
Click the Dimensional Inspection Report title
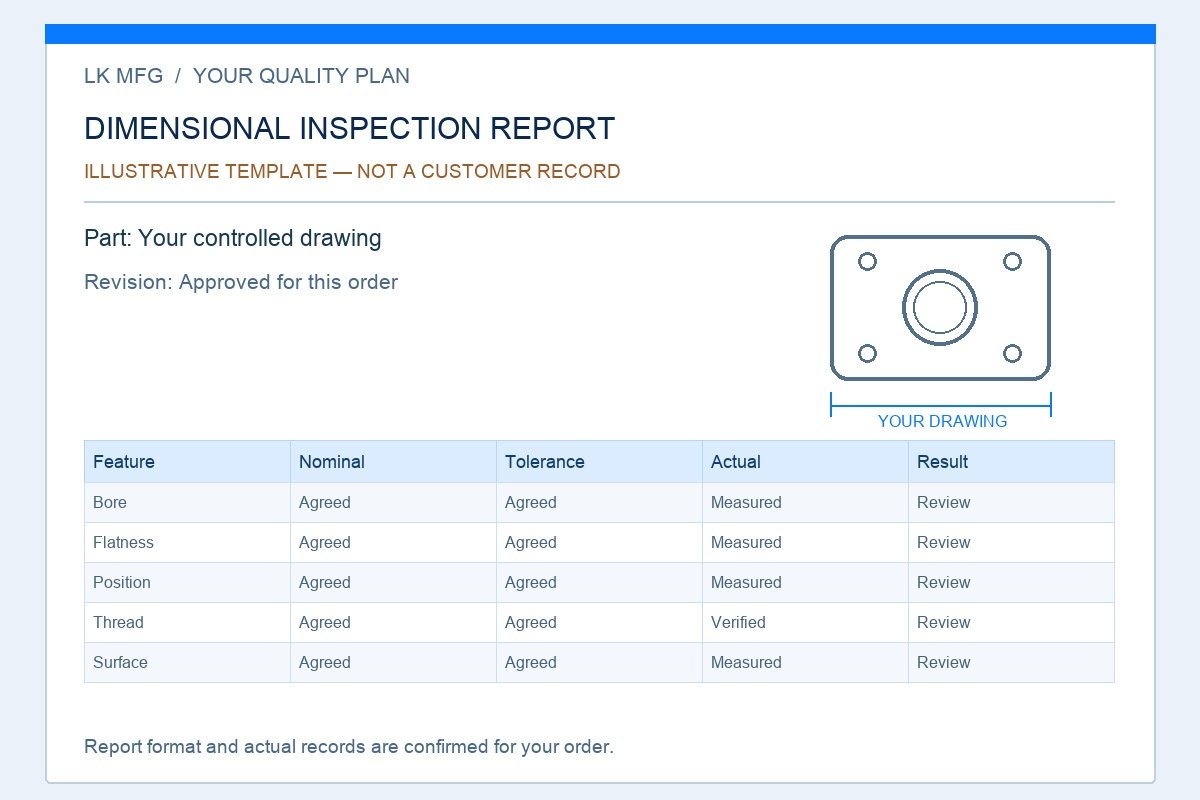pyautogui.click(x=349, y=128)
